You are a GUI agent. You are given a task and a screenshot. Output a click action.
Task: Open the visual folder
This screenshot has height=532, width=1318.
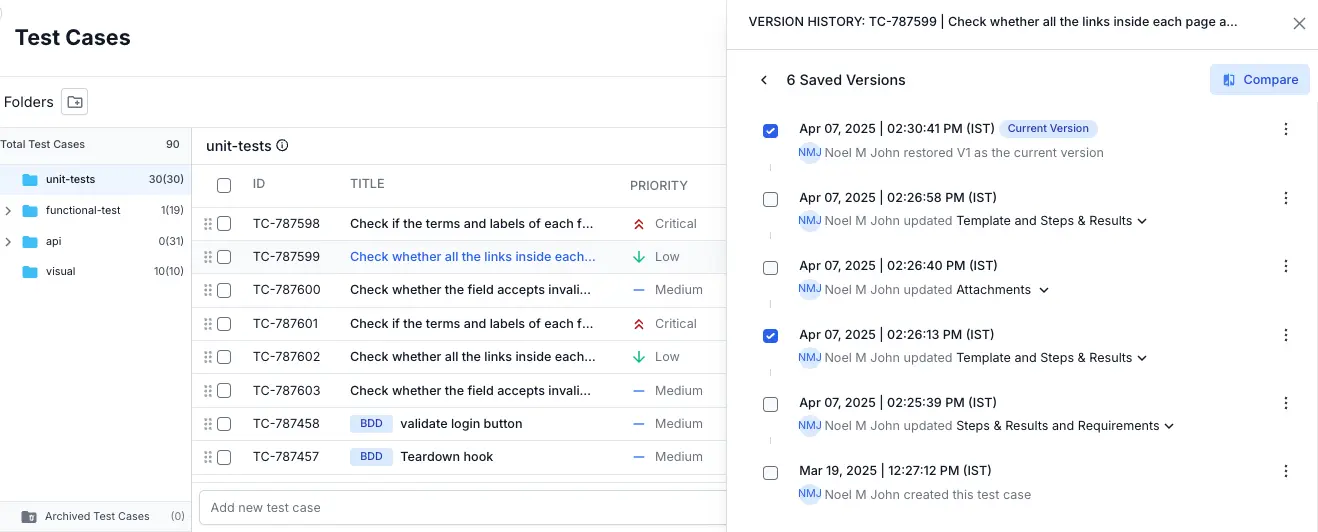60,272
